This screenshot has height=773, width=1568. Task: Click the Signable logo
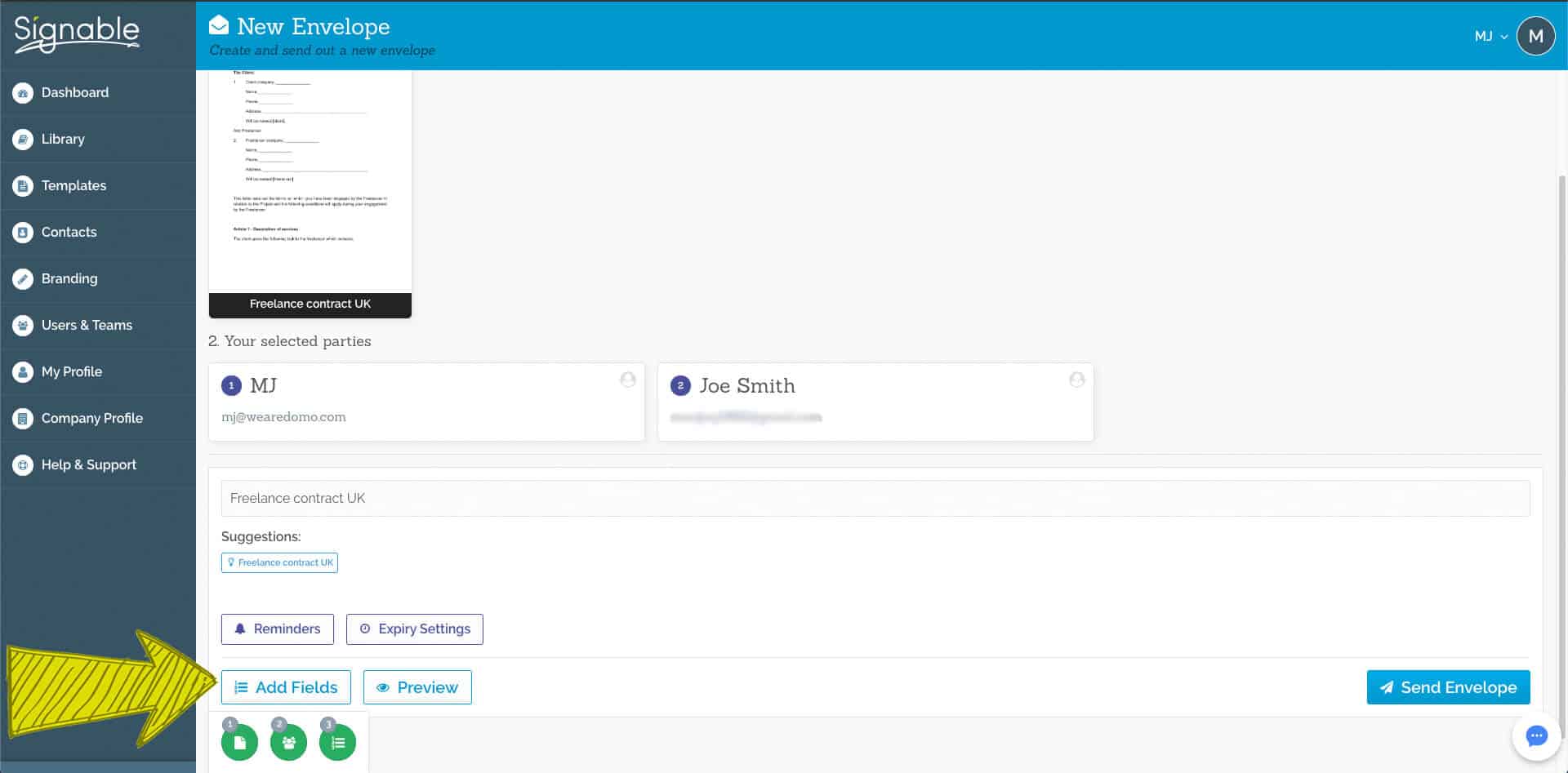(x=77, y=34)
